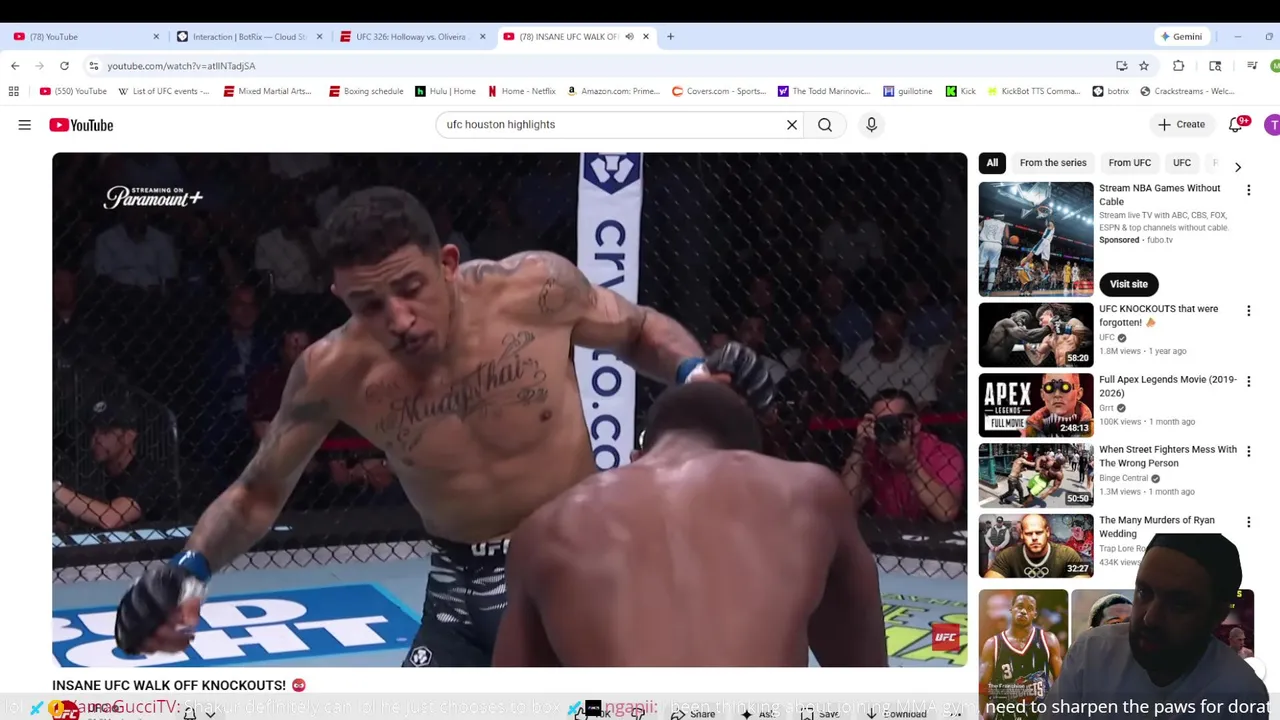Image resolution: width=1280 pixels, height=720 pixels.
Task: Open the YouTube hamburger guide menu
Action: click(x=24, y=125)
